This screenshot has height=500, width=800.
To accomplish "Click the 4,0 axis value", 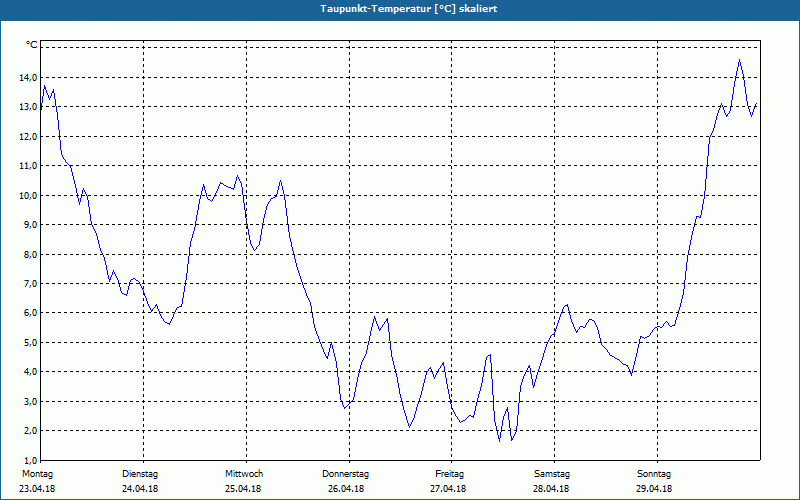I will [x=30, y=372].
